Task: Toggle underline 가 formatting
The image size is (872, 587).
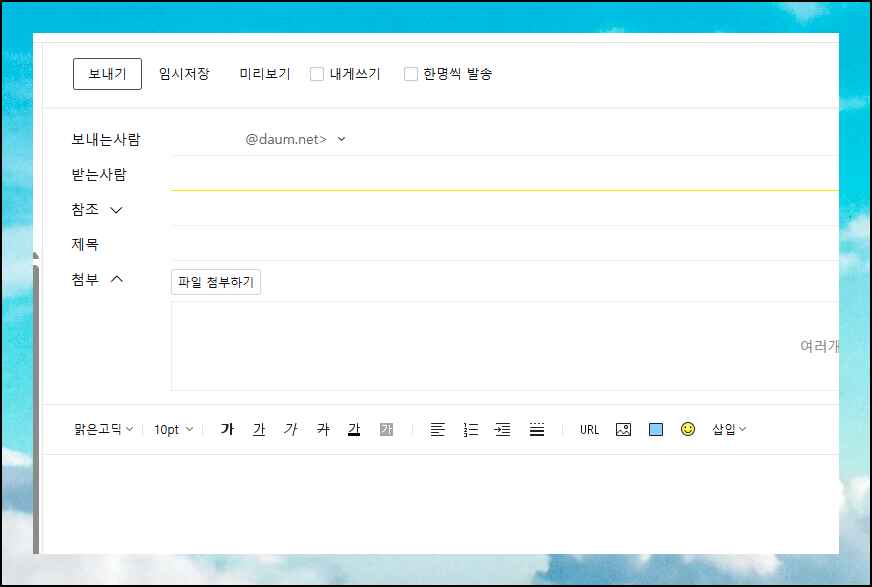Action: (259, 429)
